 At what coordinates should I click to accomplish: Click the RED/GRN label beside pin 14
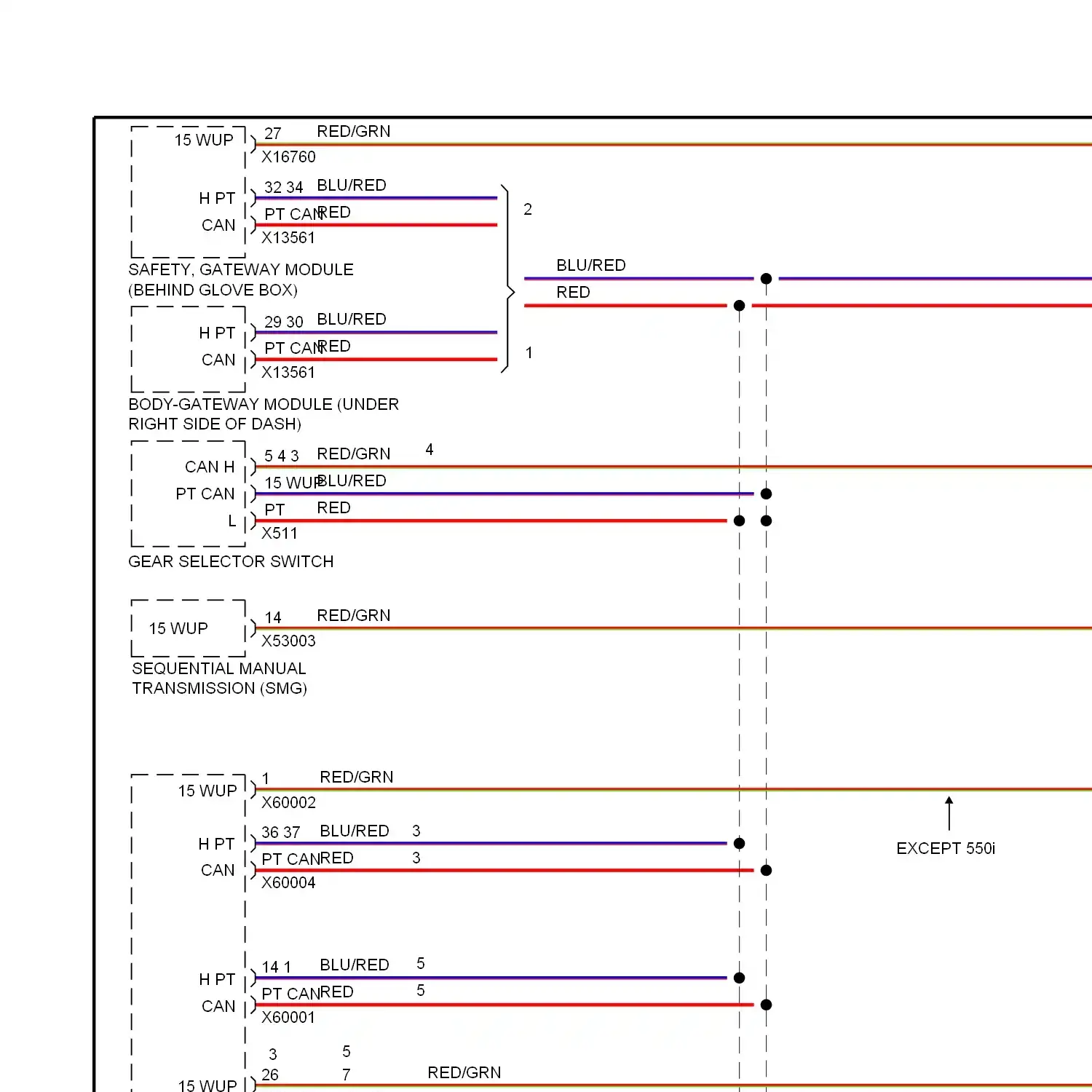(354, 615)
